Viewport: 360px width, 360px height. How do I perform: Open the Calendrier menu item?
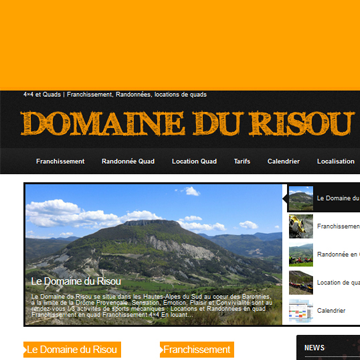[283, 161]
